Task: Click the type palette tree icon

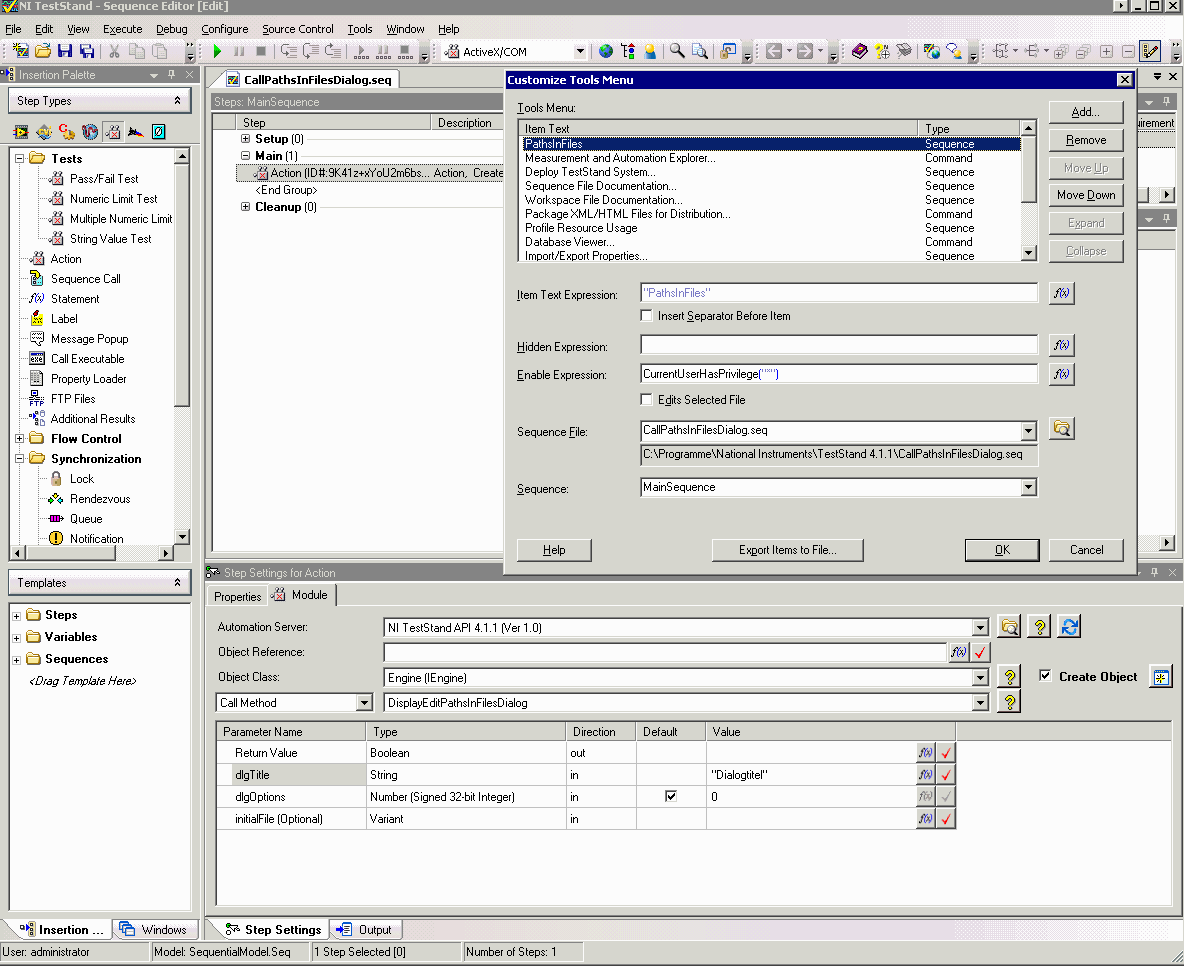Action: [x=627, y=51]
